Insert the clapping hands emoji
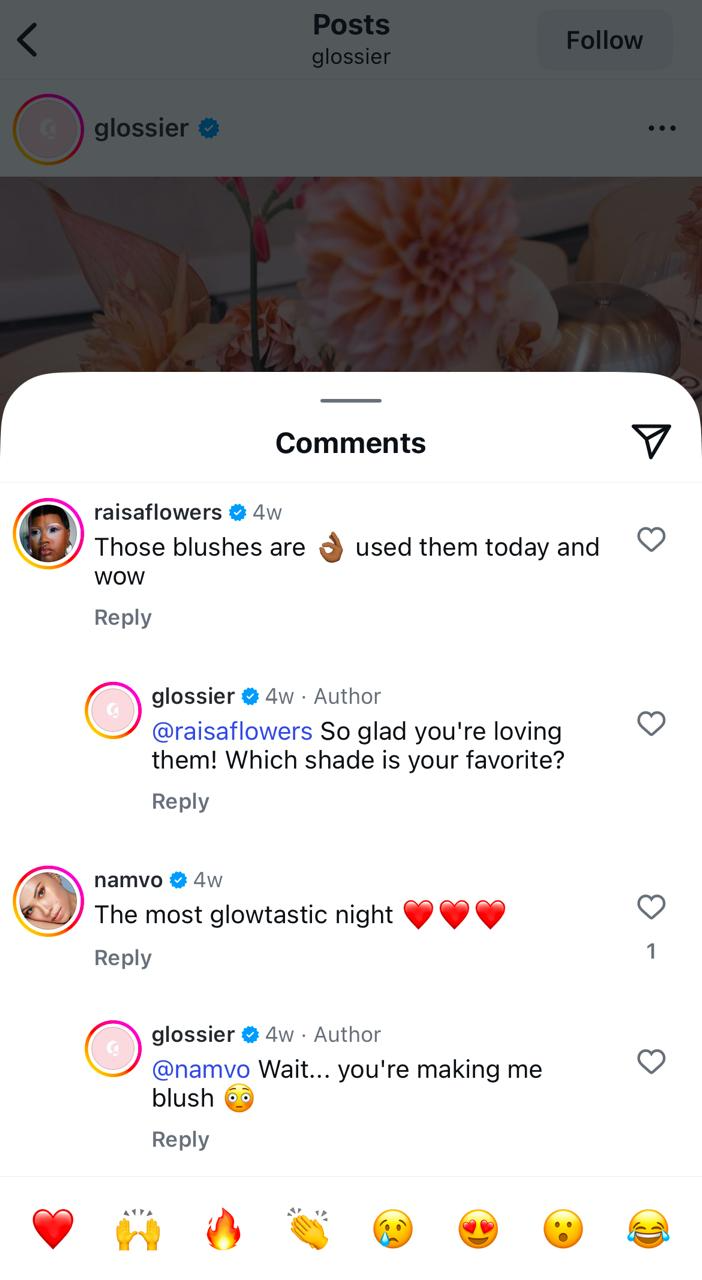The width and height of the screenshot is (702, 1280). [x=308, y=1228]
